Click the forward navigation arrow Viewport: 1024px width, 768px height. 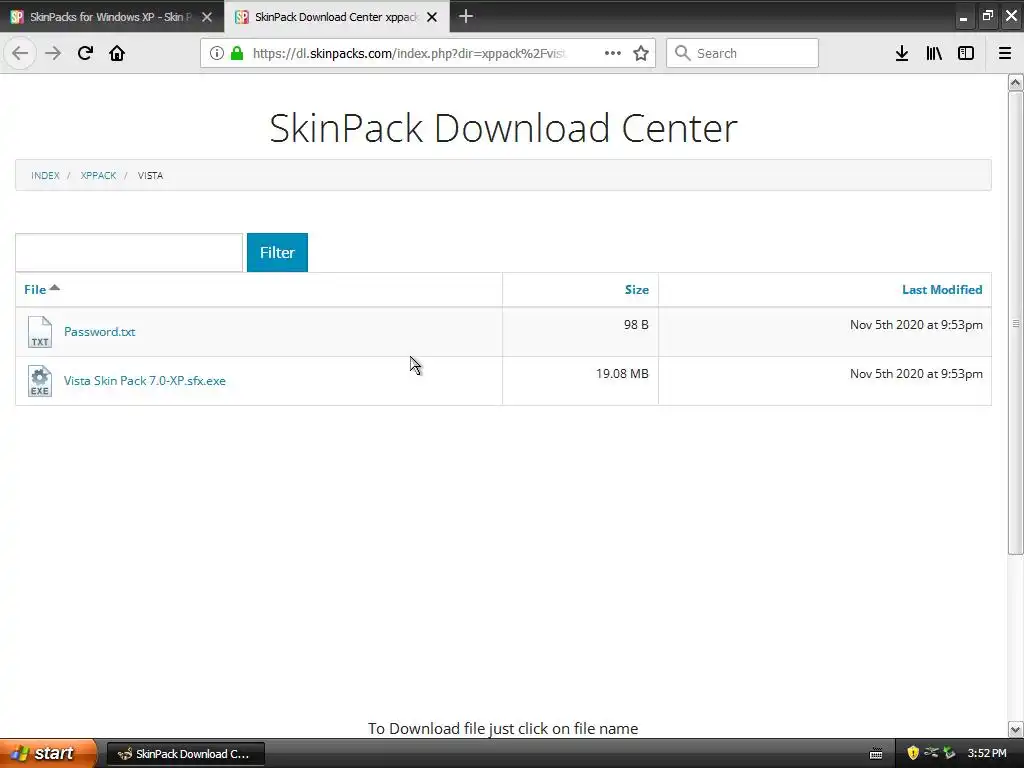click(53, 53)
